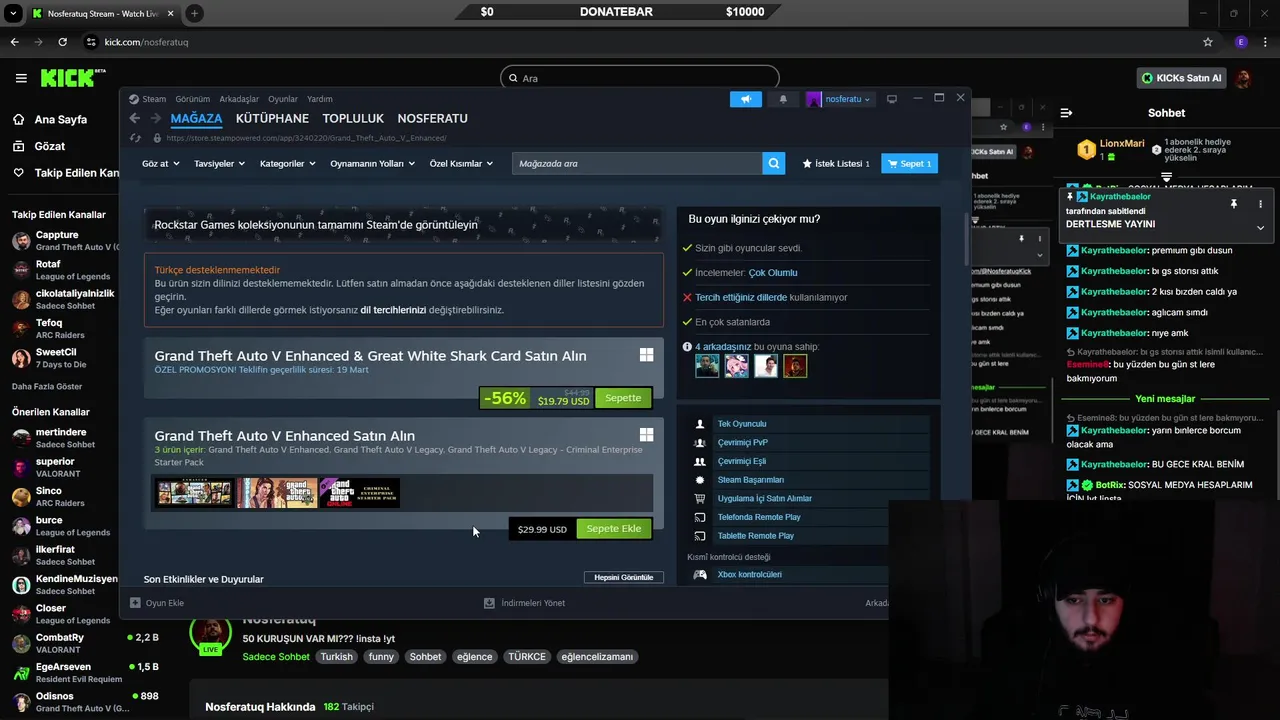
Task: Open Steam notifications bell
Action: coord(783,99)
